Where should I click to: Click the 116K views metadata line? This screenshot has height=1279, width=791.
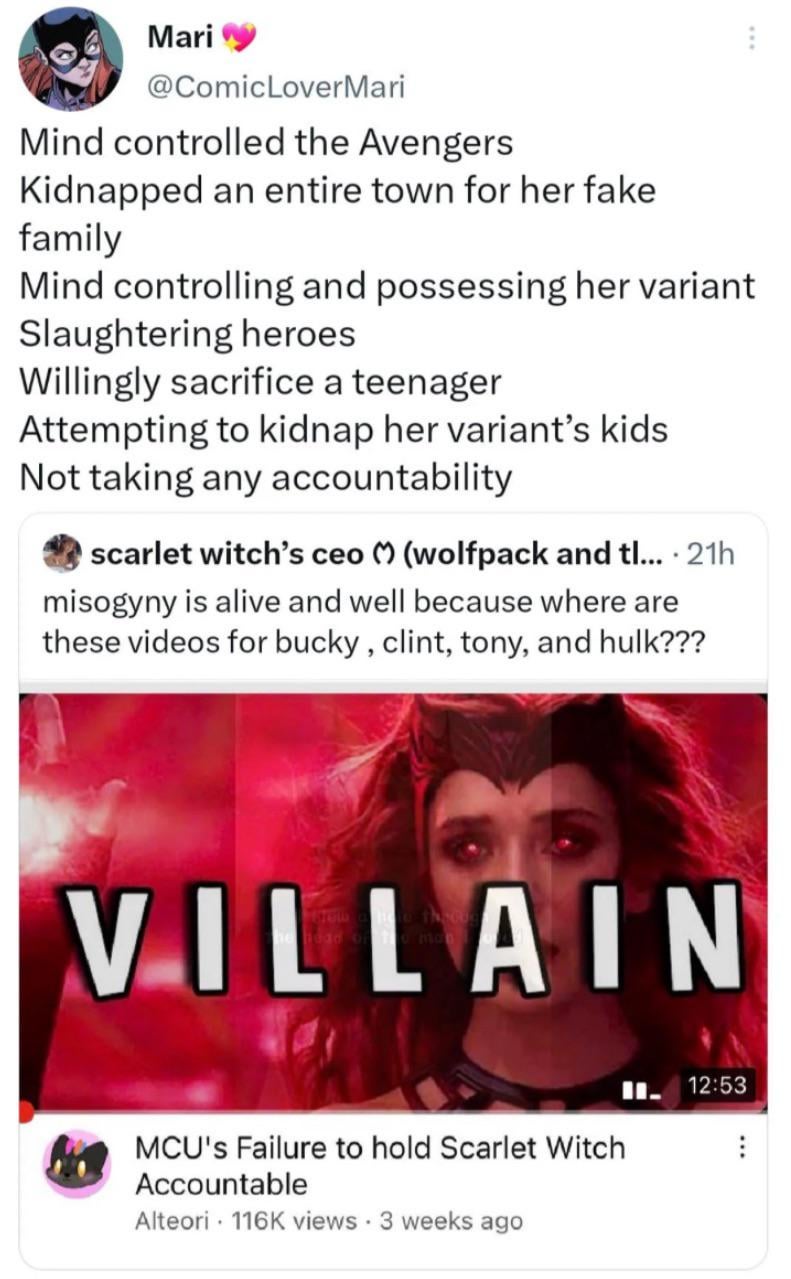328,1221
